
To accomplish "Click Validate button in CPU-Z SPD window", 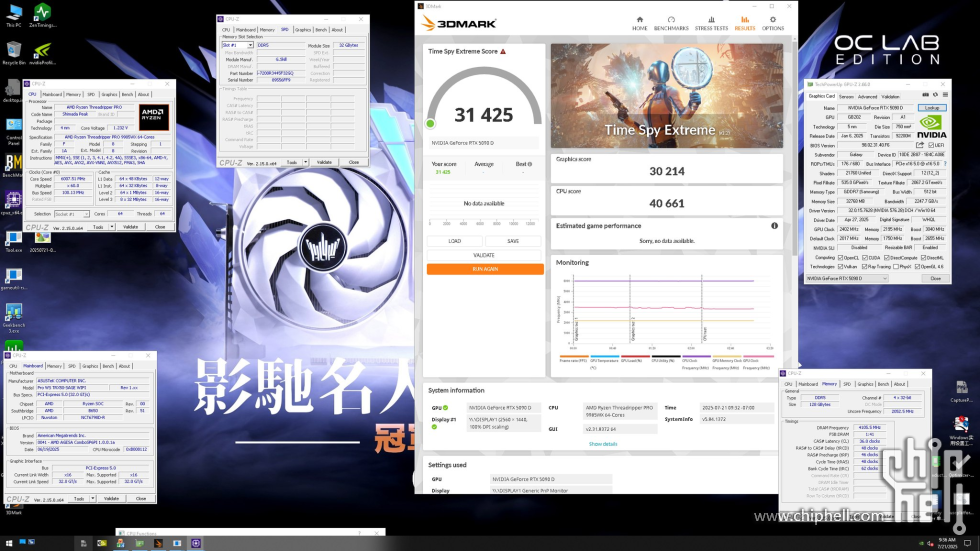I will tap(324, 162).
